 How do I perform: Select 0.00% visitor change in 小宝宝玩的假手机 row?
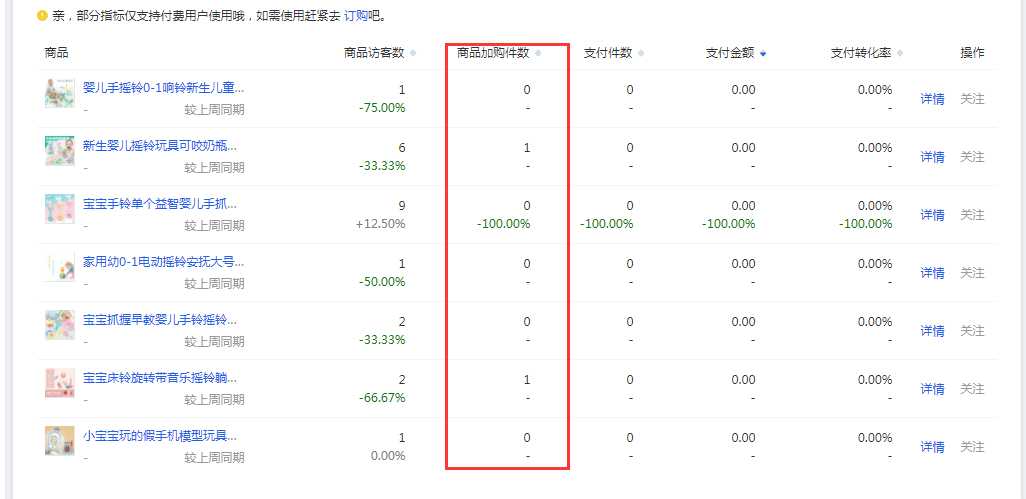click(388, 456)
